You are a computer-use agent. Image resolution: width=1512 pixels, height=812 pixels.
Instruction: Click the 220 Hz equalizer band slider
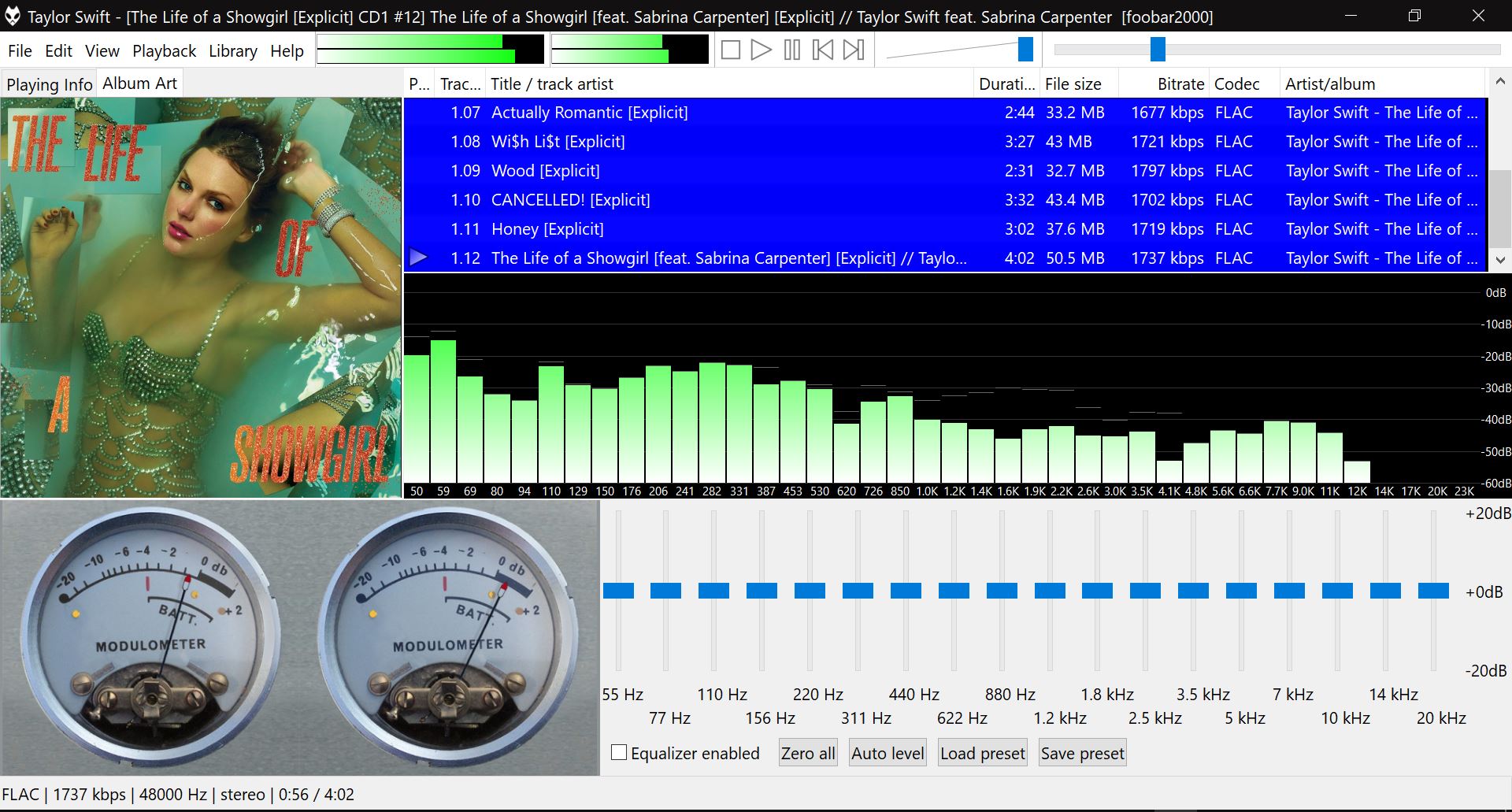[810, 591]
